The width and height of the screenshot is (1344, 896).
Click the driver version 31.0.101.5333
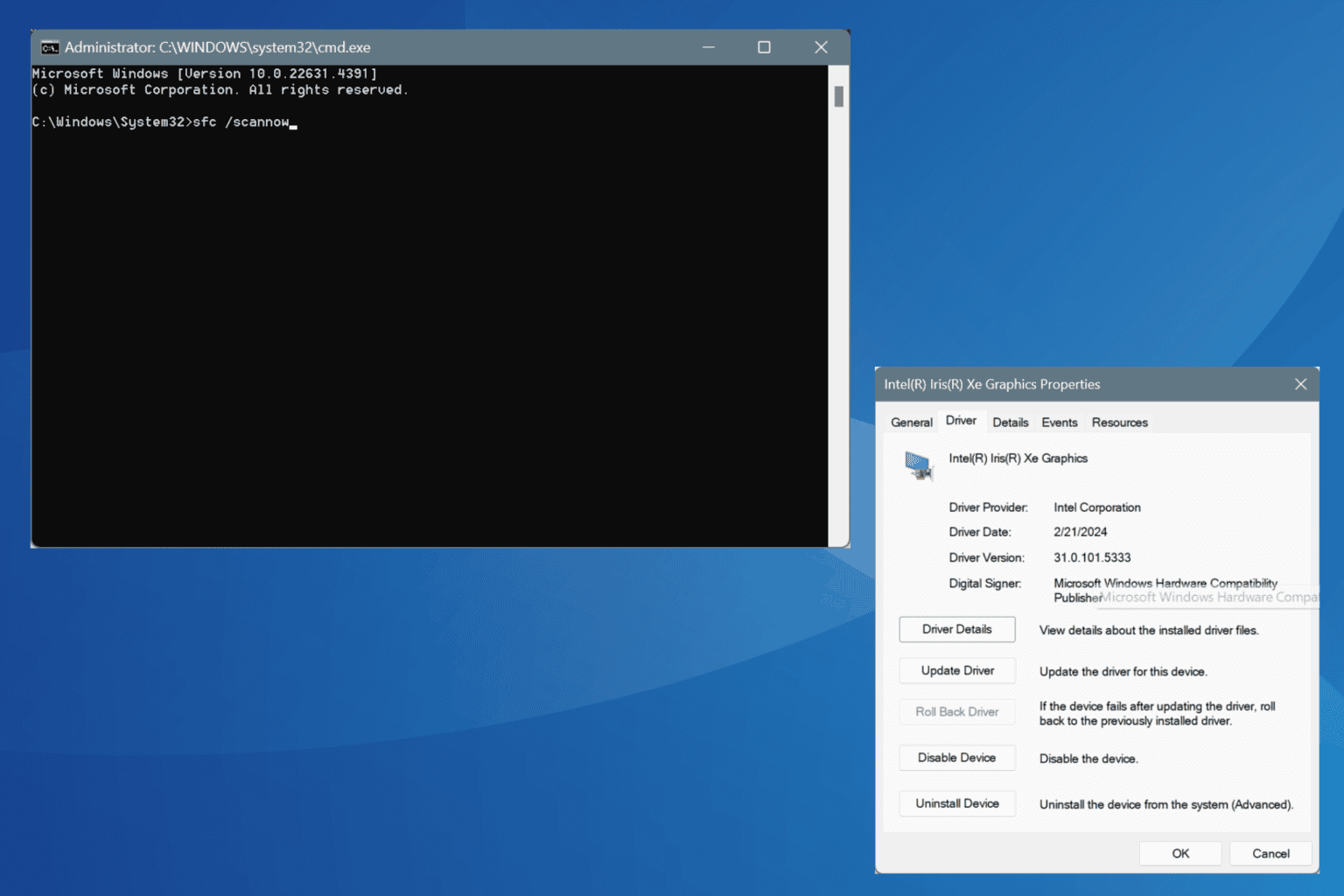coord(1092,557)
